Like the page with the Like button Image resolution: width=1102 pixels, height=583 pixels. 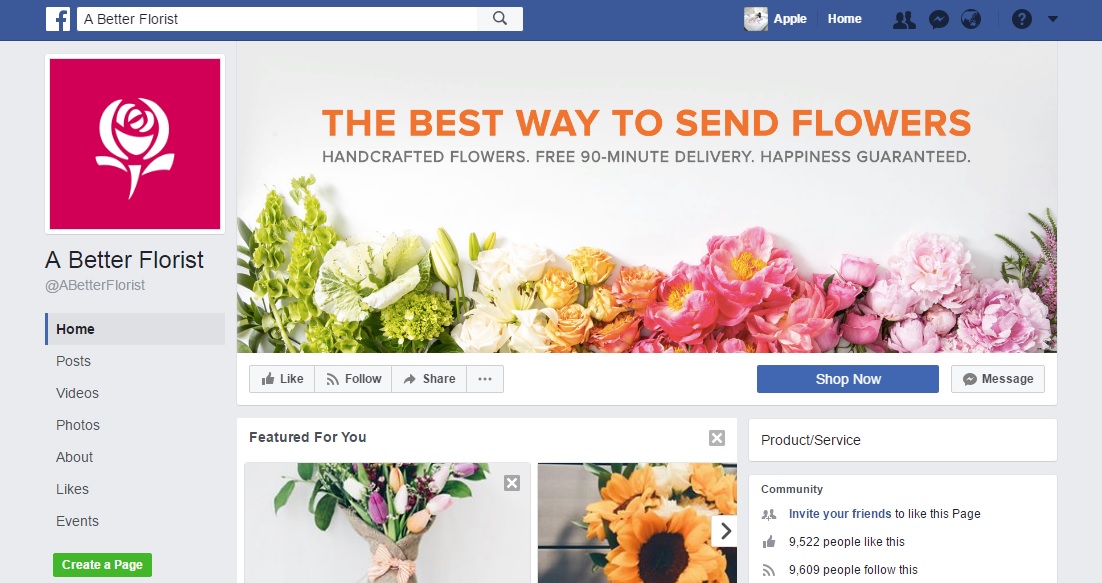pyautogui.click(x=282, y=379)
